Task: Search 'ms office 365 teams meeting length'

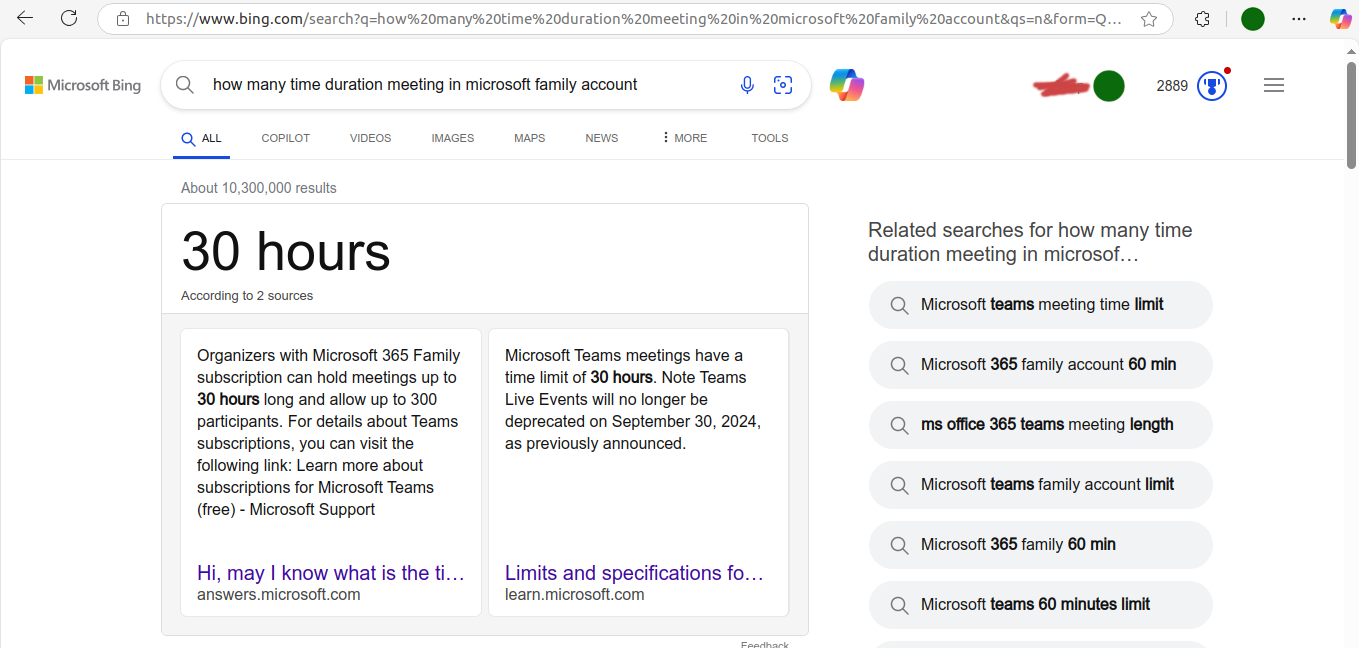Action: (1041, 425)
